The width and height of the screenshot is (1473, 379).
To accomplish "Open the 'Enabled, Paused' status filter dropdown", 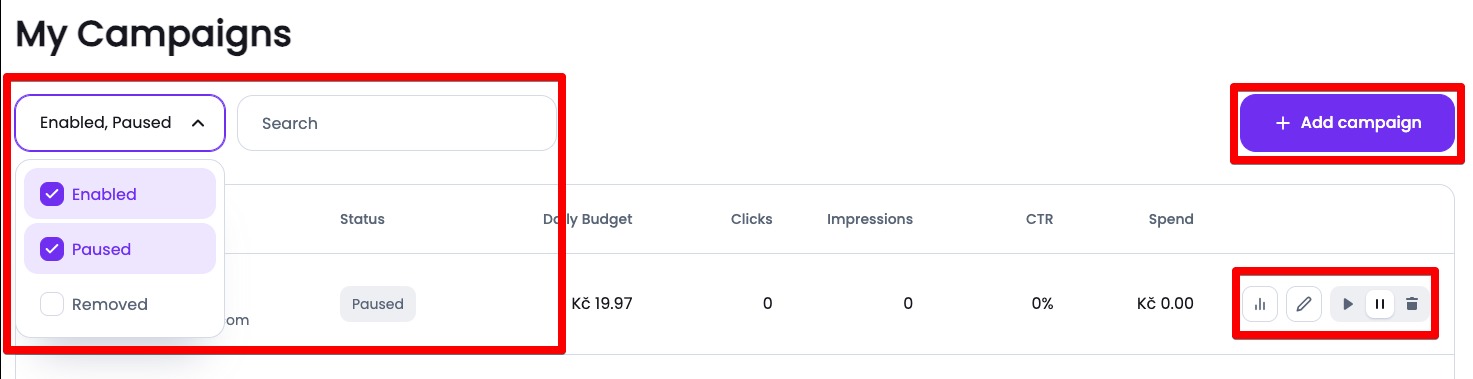I will pyautogui.click(x=120, y=123).
